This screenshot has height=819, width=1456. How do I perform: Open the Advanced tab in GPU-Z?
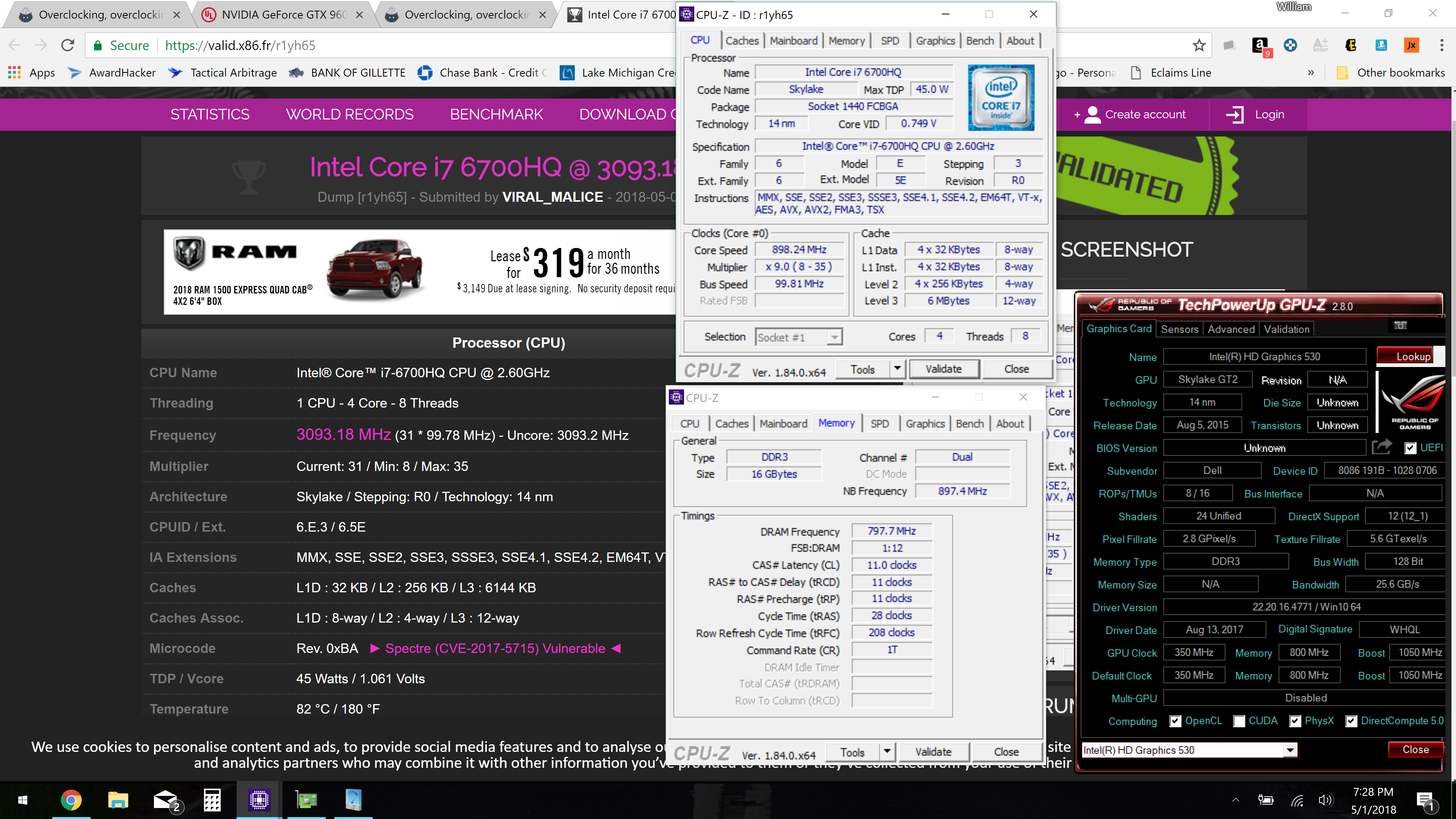coord(1231,329)
